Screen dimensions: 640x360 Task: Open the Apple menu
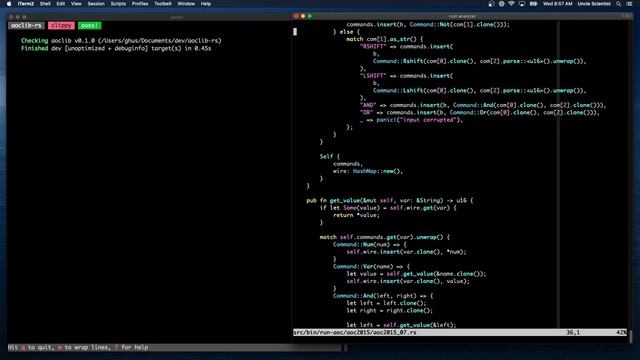point(9,4)
